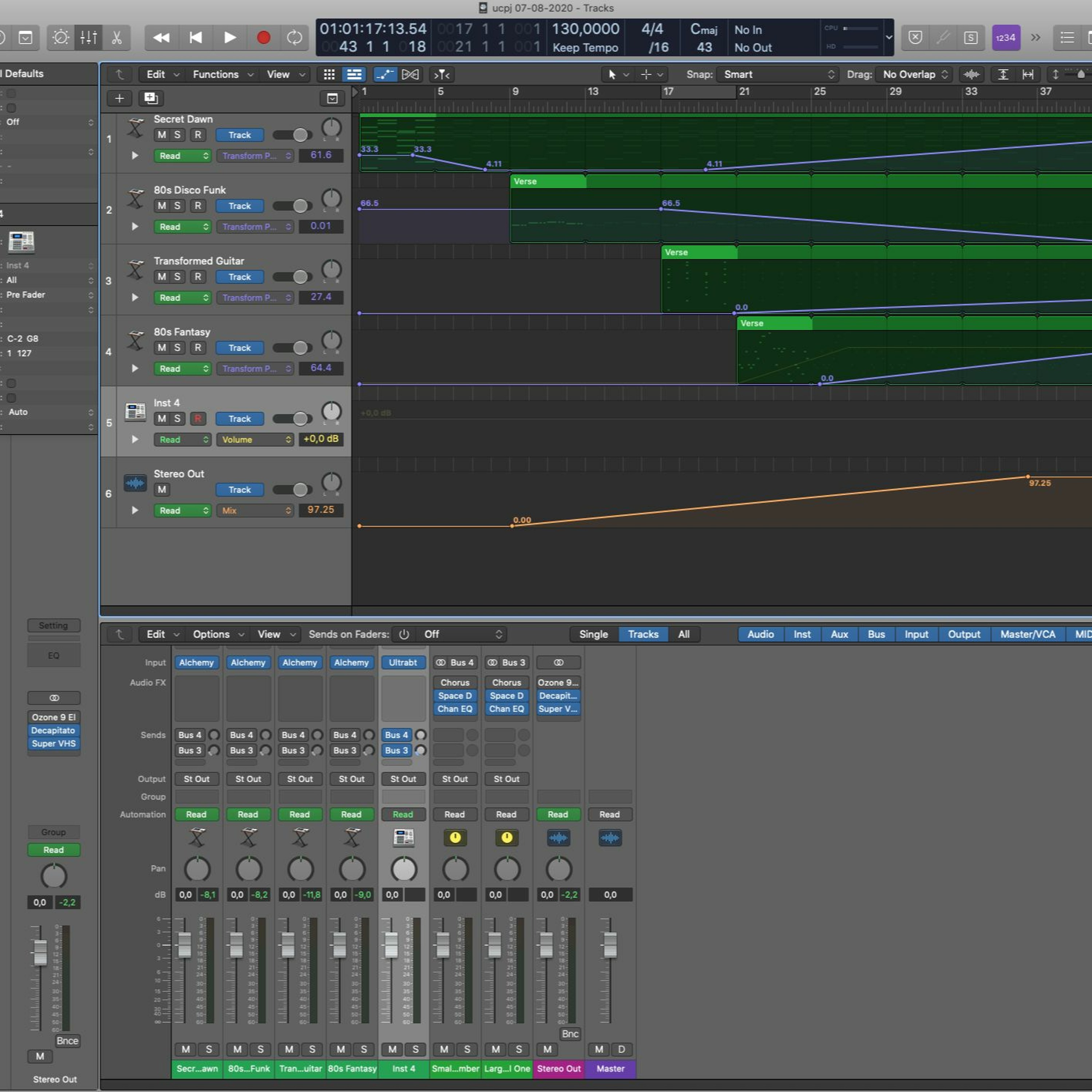
Task: Toggle Show Automation button in tracks toolbar
Action: coord(385,74)
